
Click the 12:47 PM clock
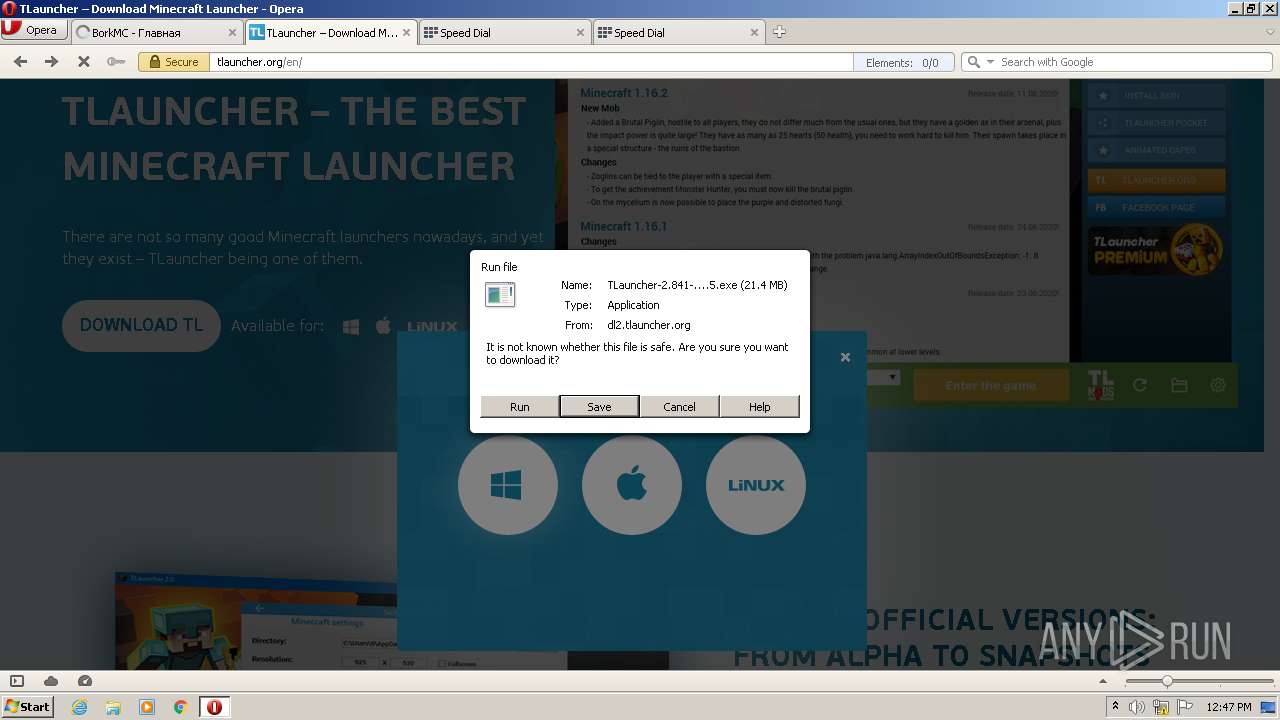1229,707
